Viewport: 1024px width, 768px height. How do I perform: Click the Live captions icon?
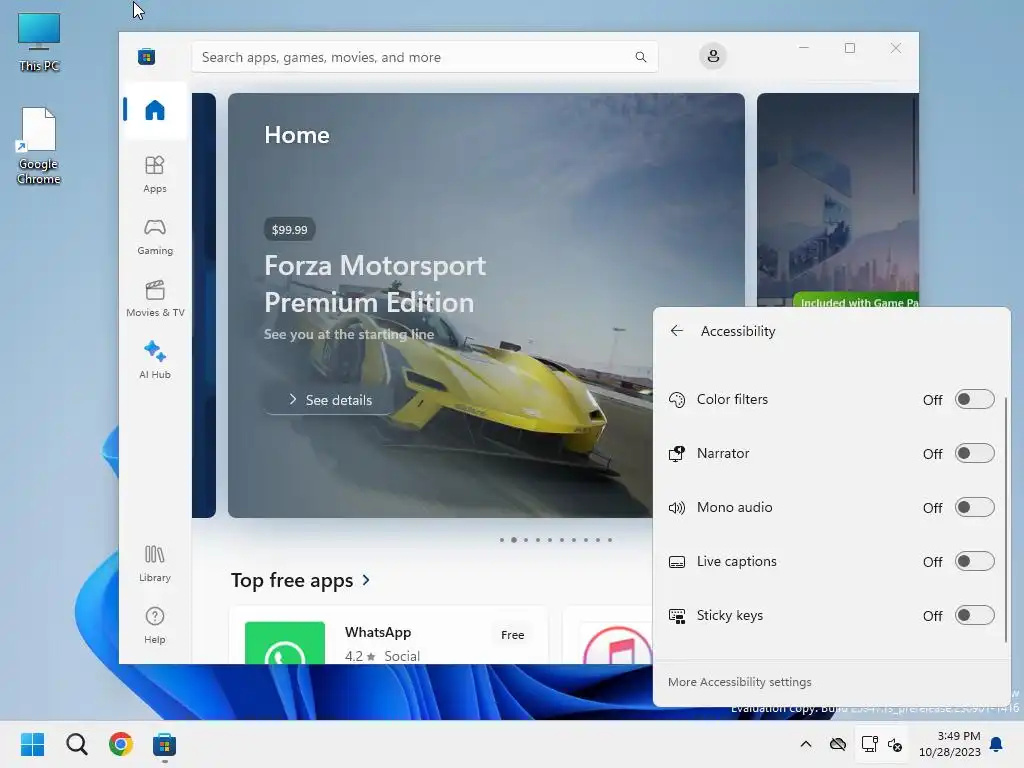677,562
